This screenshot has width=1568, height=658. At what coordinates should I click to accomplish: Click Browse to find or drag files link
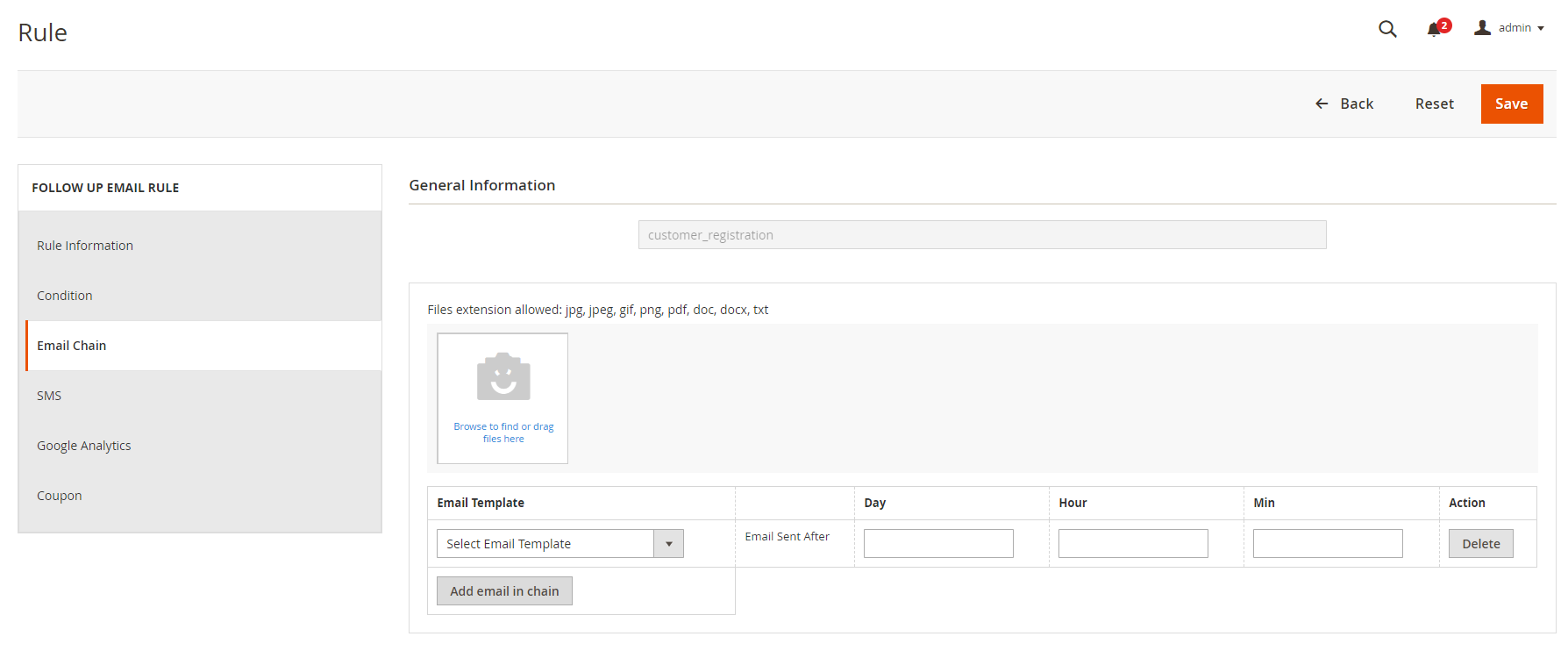pos(503,433)
